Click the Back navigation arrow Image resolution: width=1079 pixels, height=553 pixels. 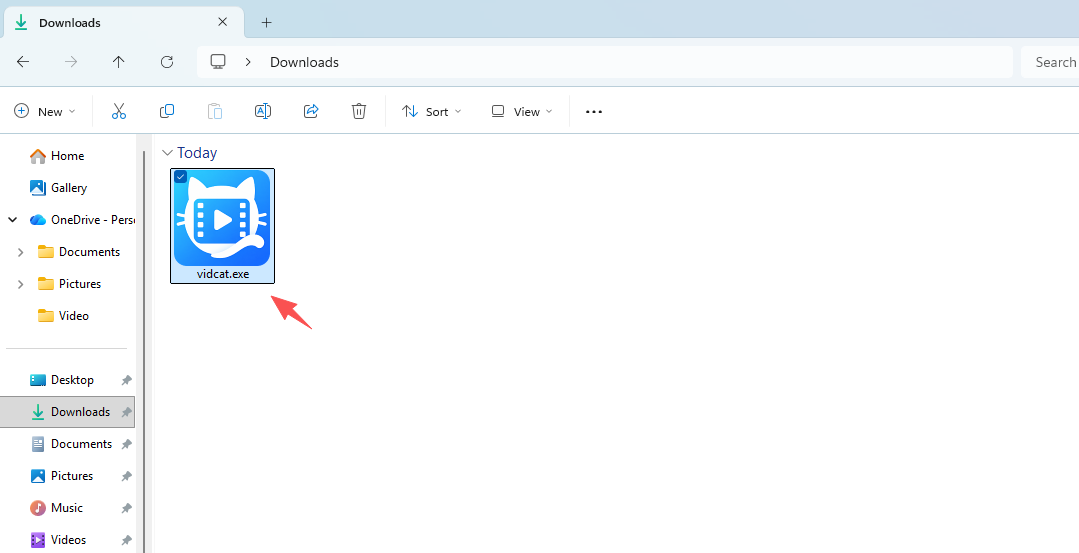click(x=23, y=62)
